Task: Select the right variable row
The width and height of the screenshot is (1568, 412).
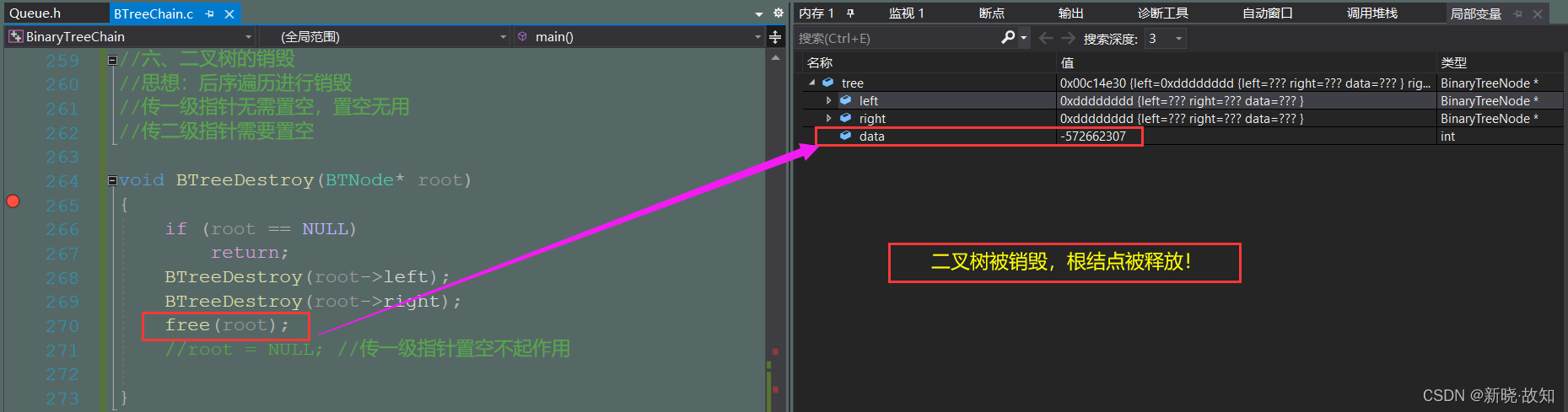Action: (1181, 118)
